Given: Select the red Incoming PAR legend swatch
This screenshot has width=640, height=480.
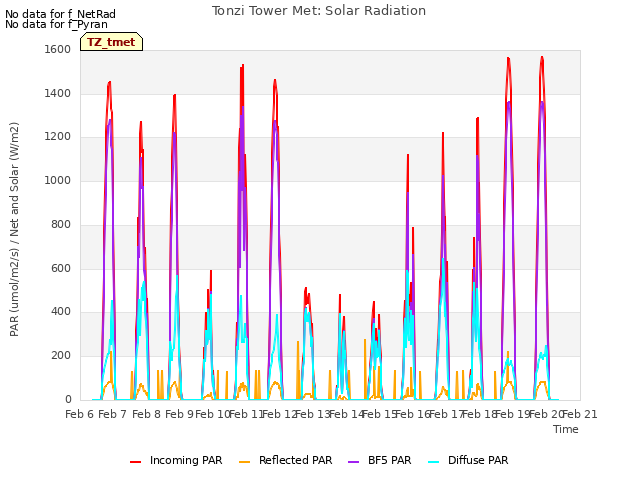Looking at the screenshot, I should [136, 461].
